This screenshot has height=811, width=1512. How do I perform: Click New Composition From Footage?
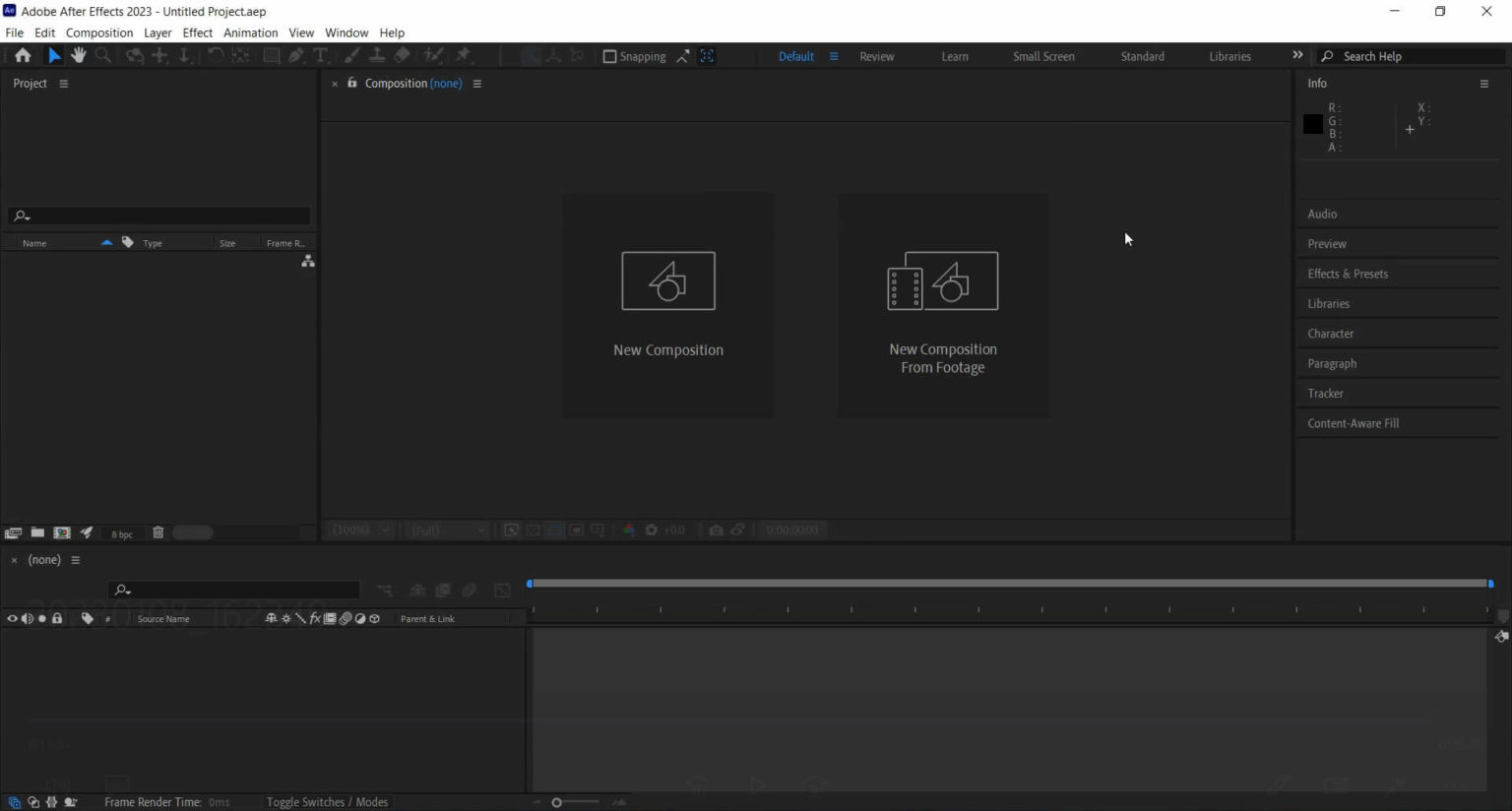pos(942,305)
